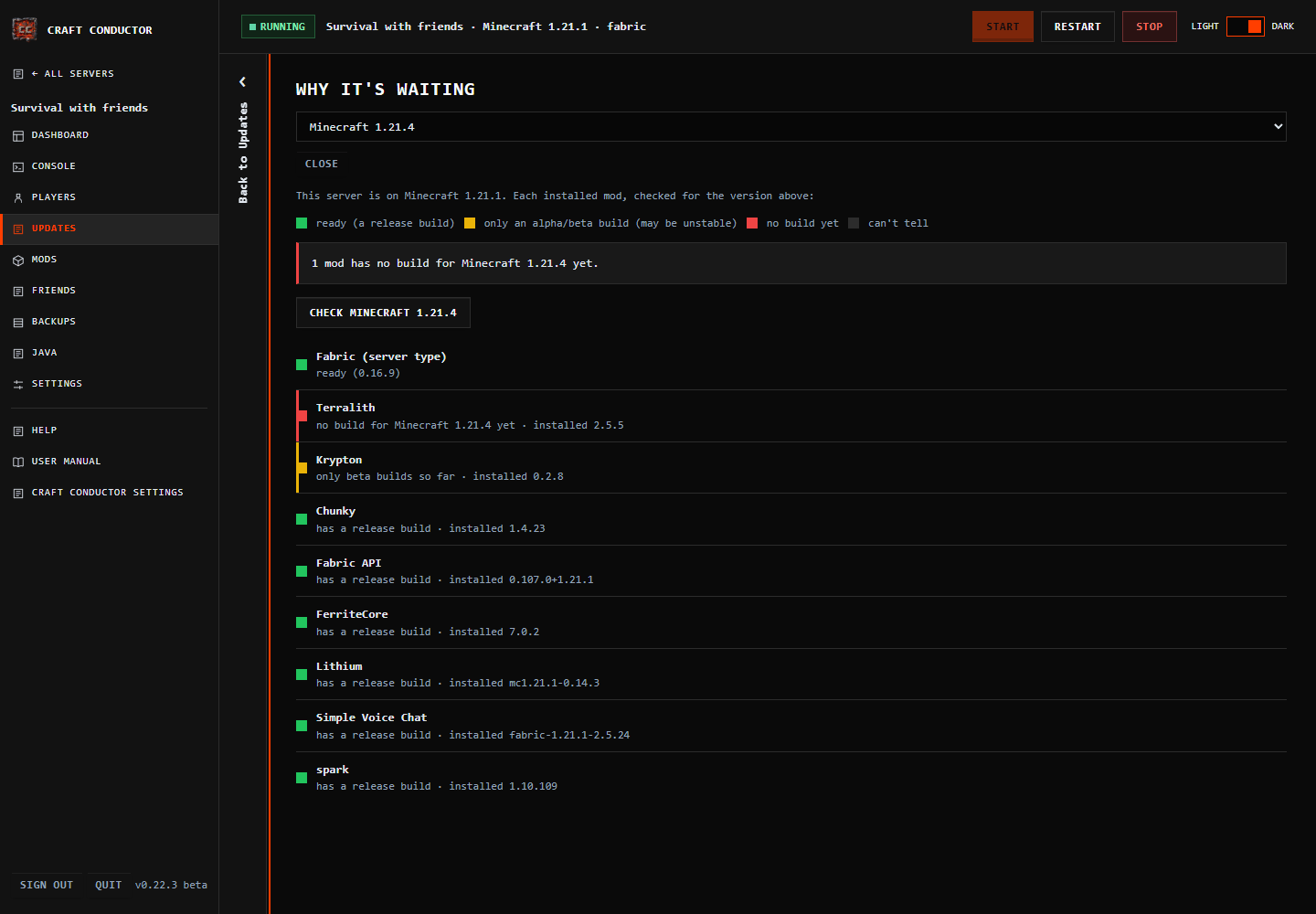Click the Terraylith mod row

[791, 416]
